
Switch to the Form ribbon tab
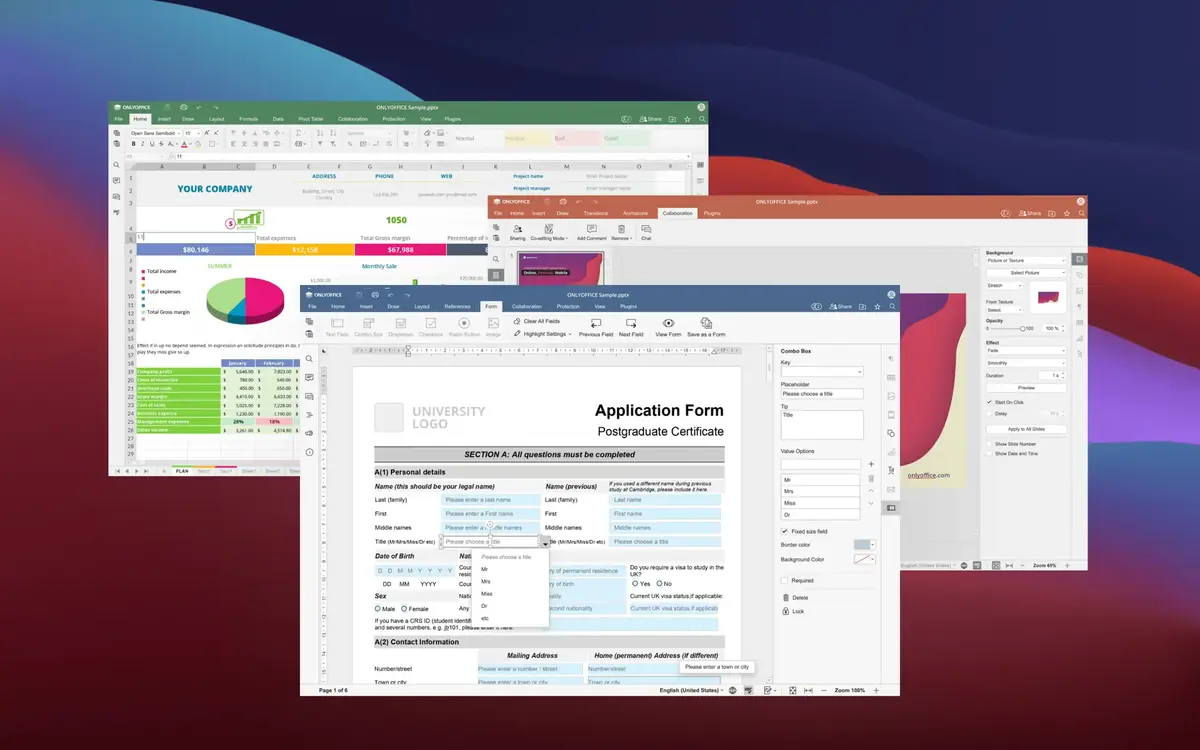coord(491,307)
